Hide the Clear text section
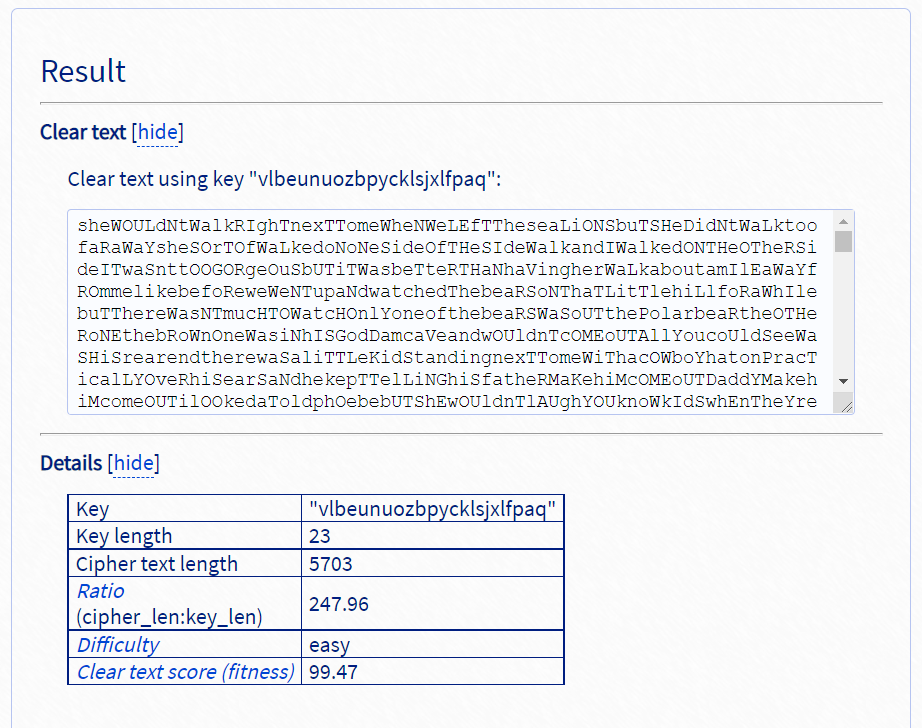Viewport: 922px width, 728px height. pyautogui.click(x=158, y=132)
